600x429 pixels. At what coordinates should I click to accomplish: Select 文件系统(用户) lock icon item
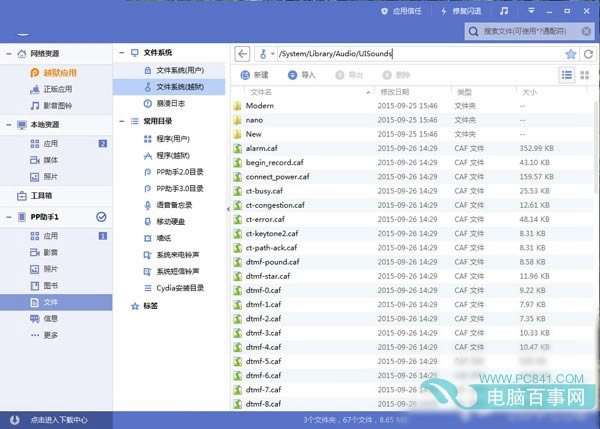pyautogui.click(x=174, y=70)
